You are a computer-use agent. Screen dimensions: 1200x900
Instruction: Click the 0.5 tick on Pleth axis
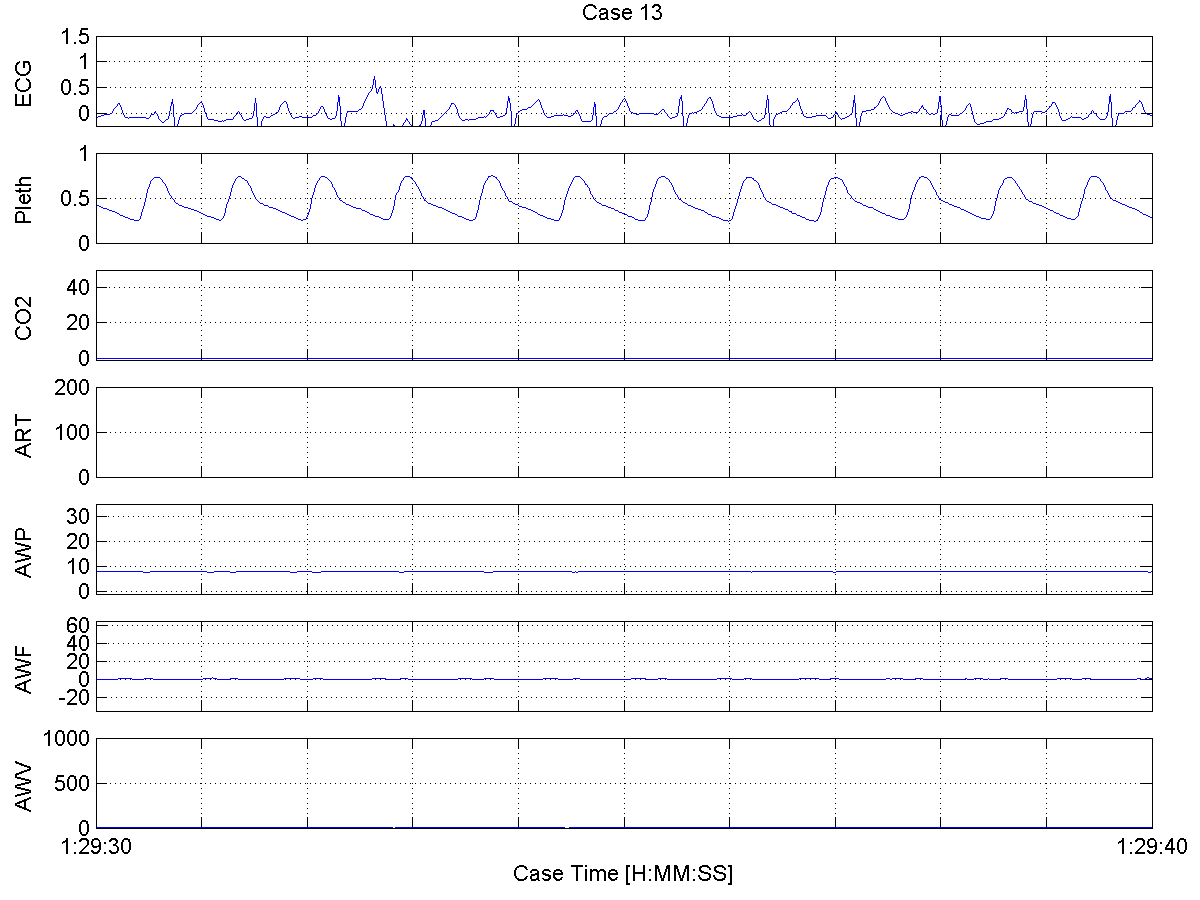click(x=76, y=199)
